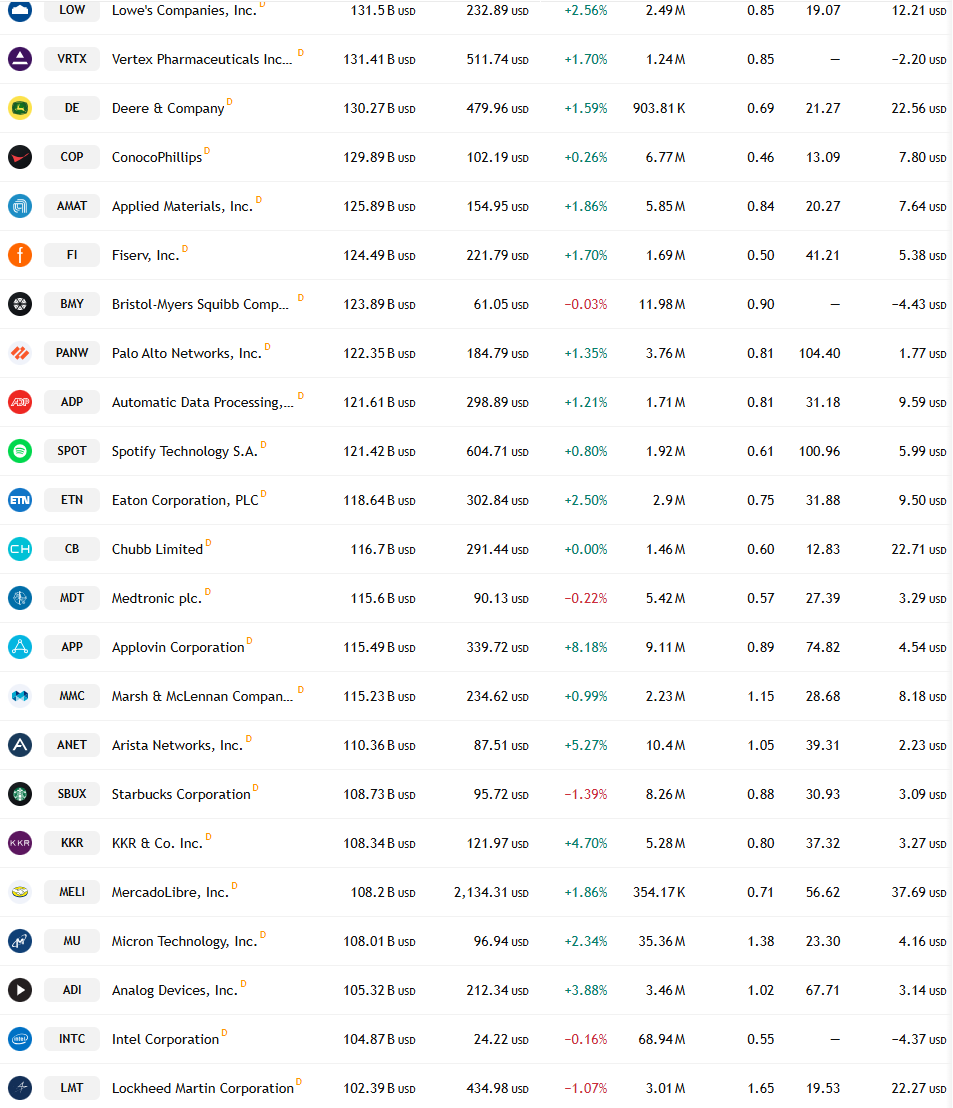Click MercadoLibre price 2,134.31 USD
Screen dimensions: 953x1108
point(491,892)
